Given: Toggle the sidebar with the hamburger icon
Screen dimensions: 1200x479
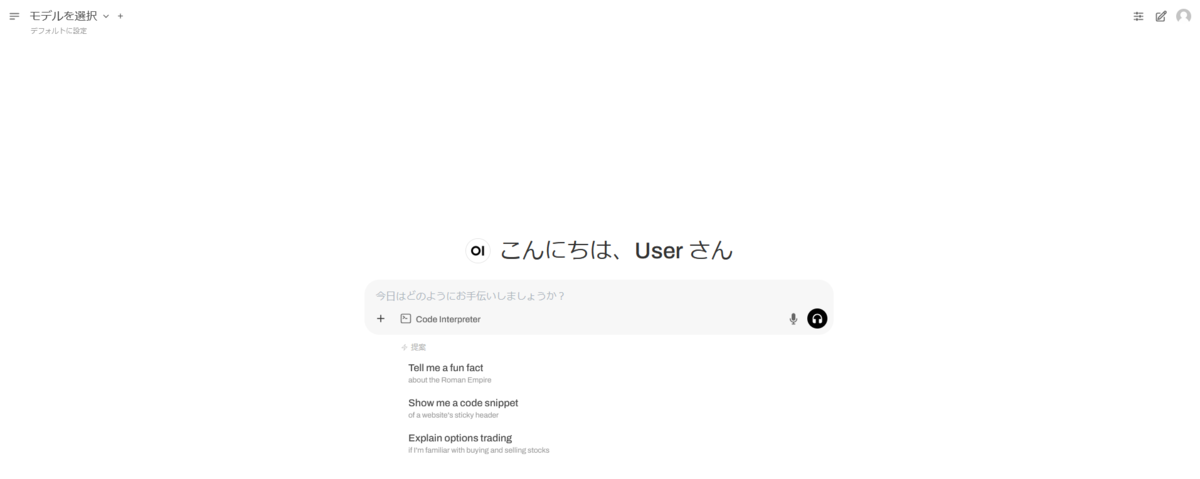Looking at the screenshot, I should point(14,16).
